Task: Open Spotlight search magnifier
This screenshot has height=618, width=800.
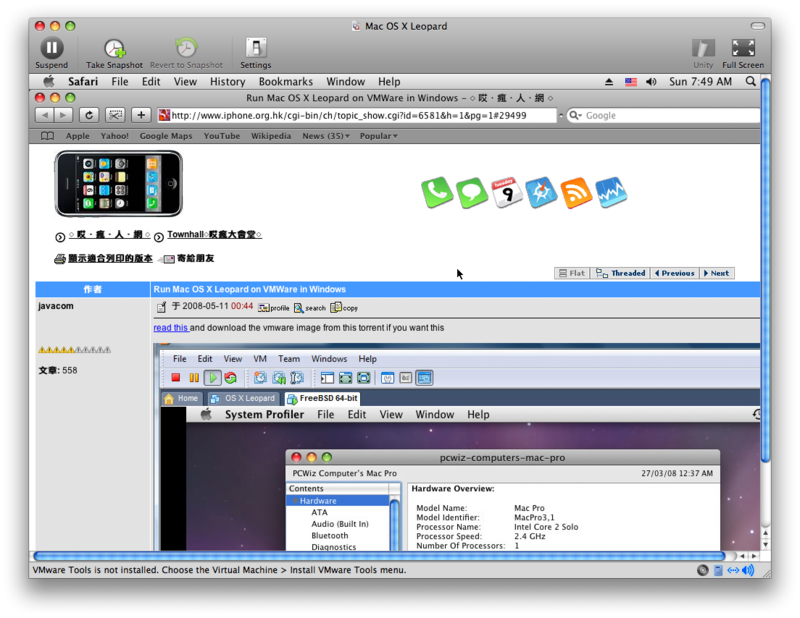Action: (x=751, y=82)
